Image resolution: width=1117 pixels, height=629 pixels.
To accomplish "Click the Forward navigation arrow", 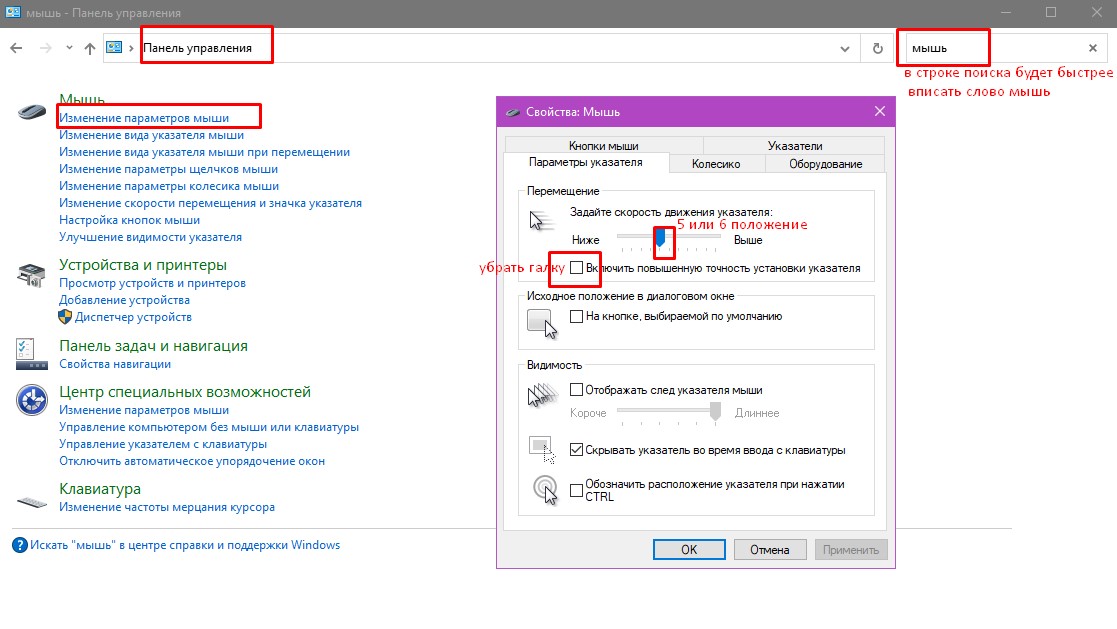I will [45, 48].
